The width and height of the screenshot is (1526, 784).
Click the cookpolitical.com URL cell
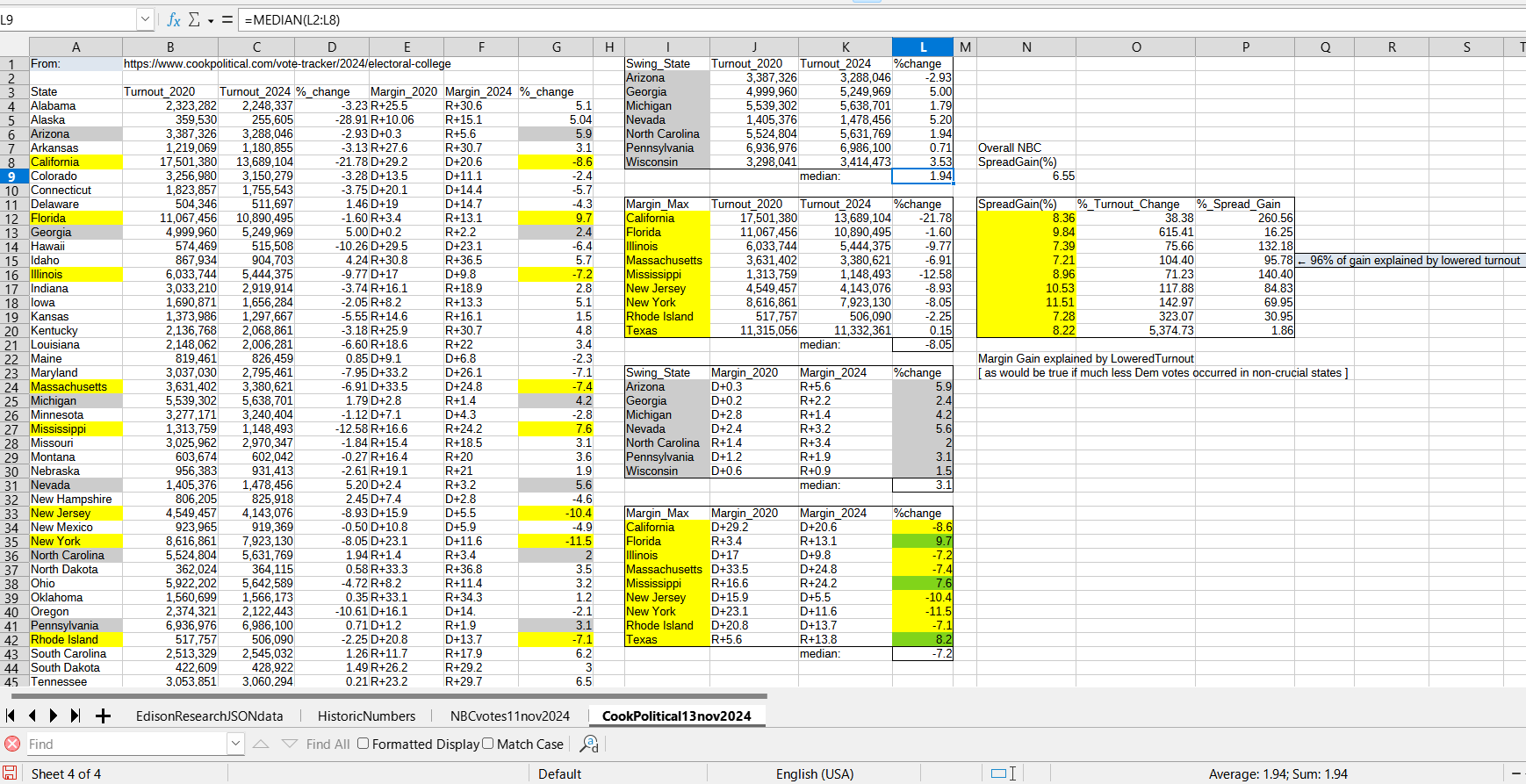(287, 63)
